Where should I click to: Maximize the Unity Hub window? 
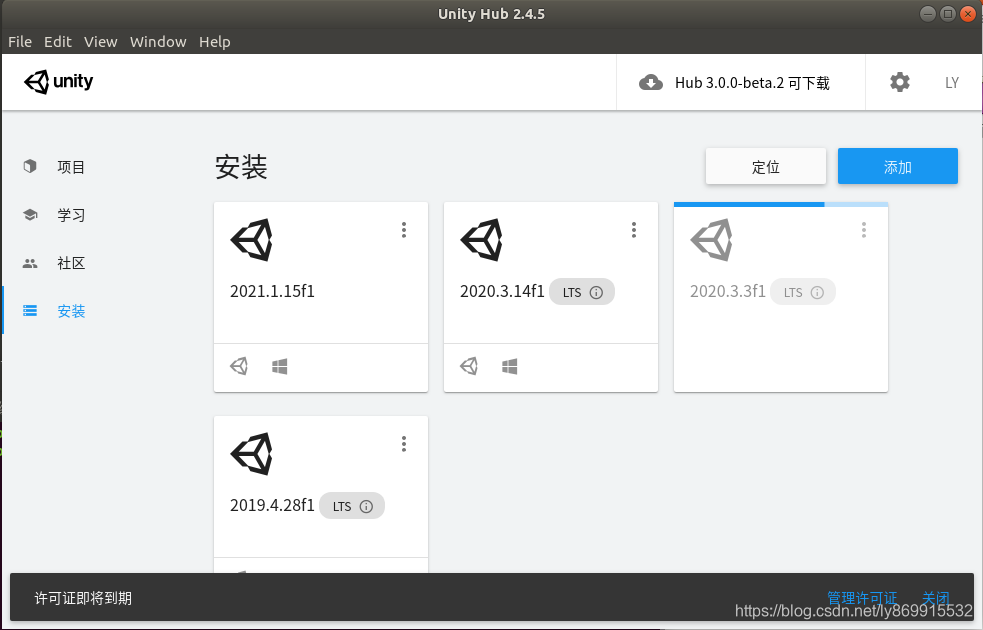[948, 14]
